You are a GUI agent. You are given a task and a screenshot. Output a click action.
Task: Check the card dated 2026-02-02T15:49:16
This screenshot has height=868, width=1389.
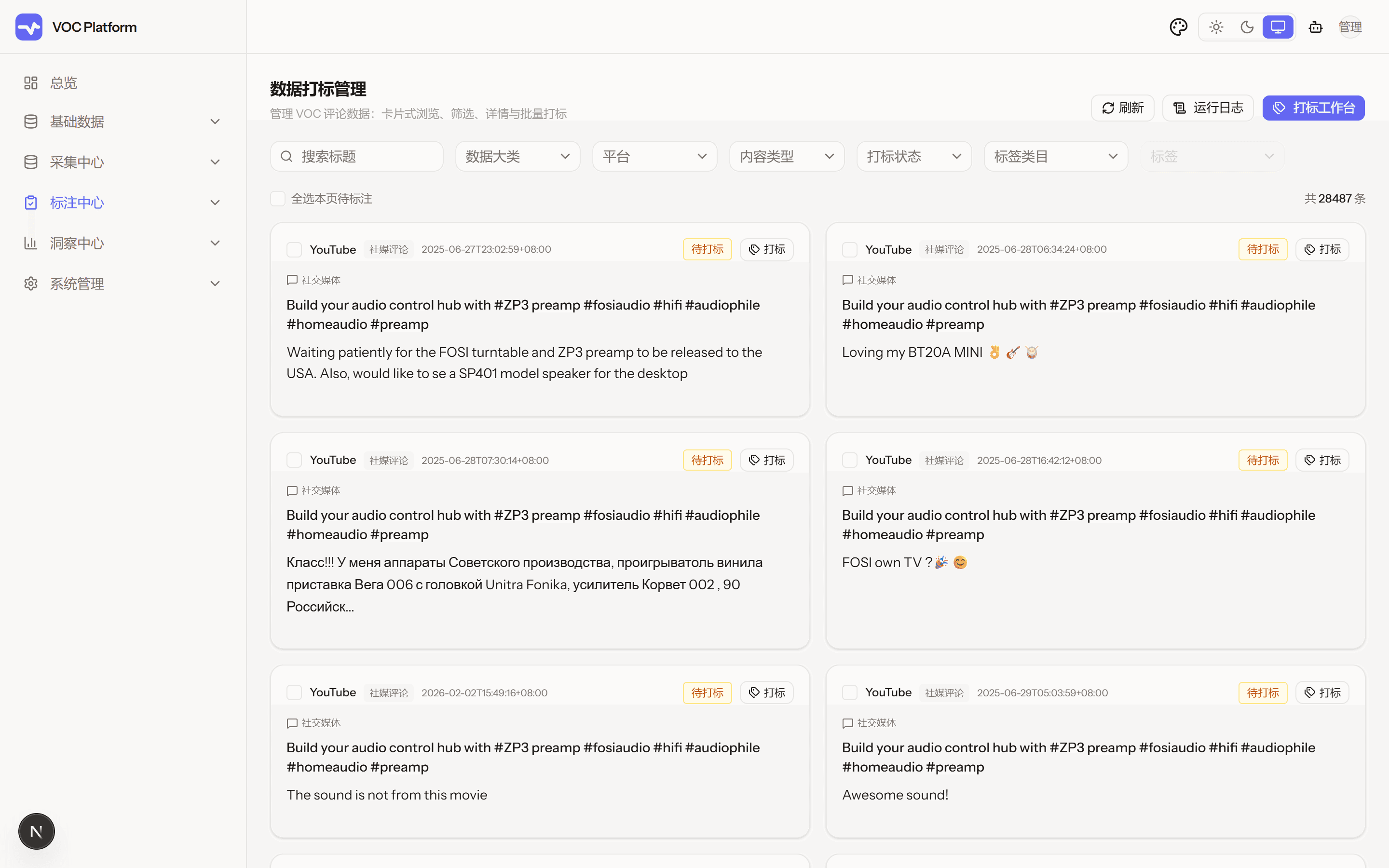point(295,693)
